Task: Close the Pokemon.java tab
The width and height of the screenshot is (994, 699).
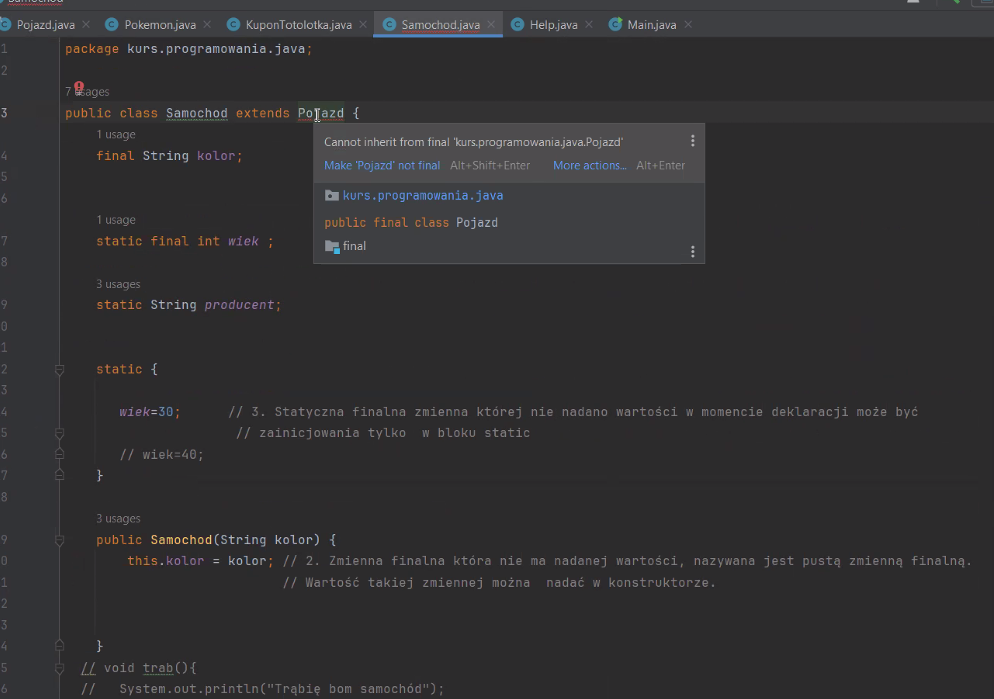Action: coord(206,24)
